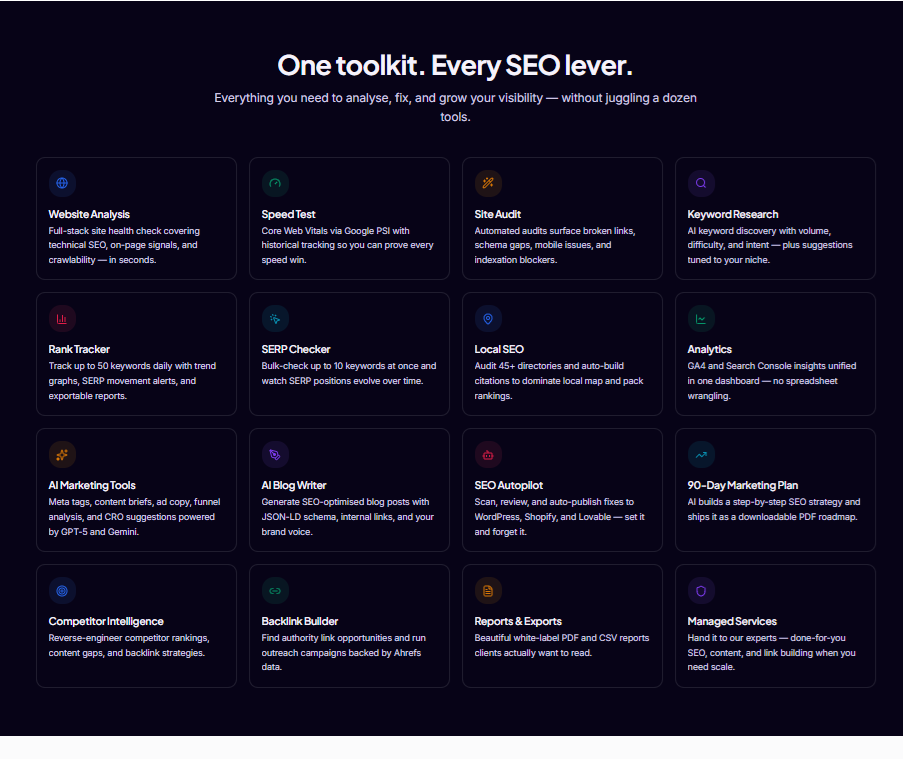Open the Rank Tracker card title

point(79,350)
